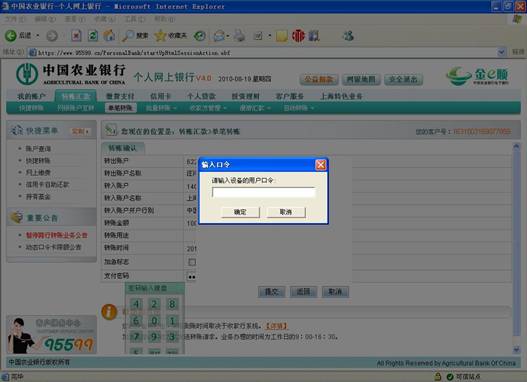Viewport: 527px width, 382px height.
Task: Click the Edit page toolbar icon
Action: point(258,36)
